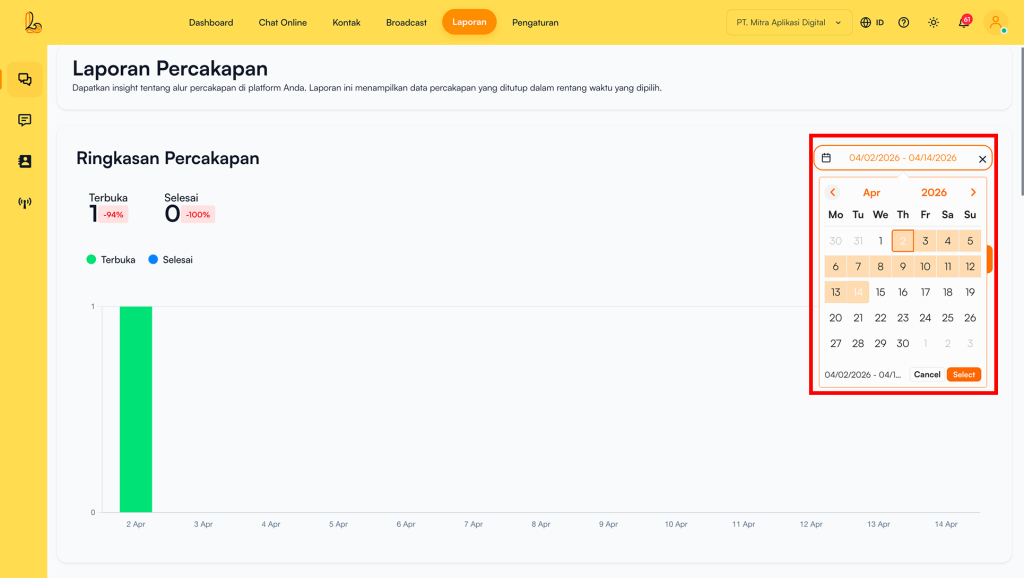1024x578 pixels.
Task: Open the contact card sidebar icon
Action: click(x=25, y=161)
